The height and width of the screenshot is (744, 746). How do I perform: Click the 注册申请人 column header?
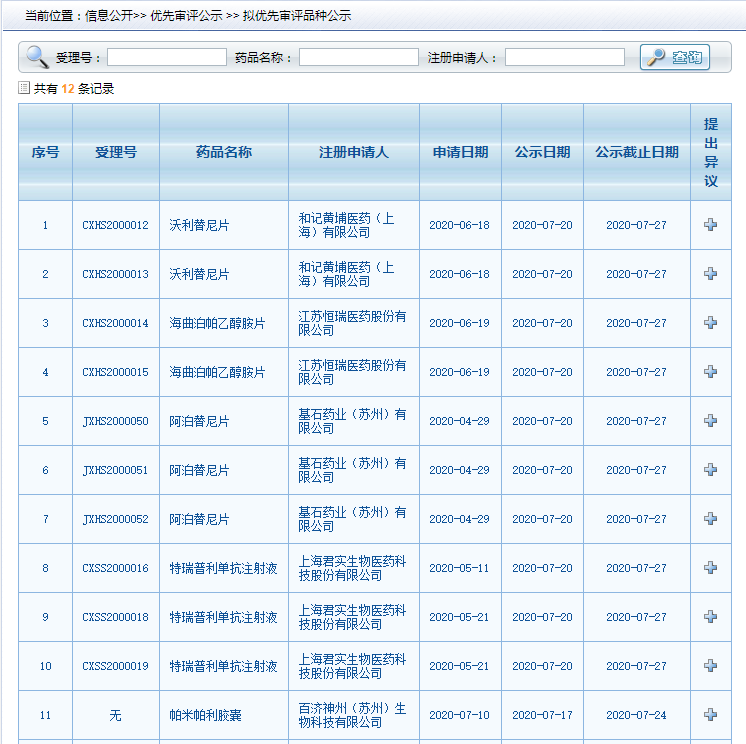pyautogui.click(x=353, y=152)
